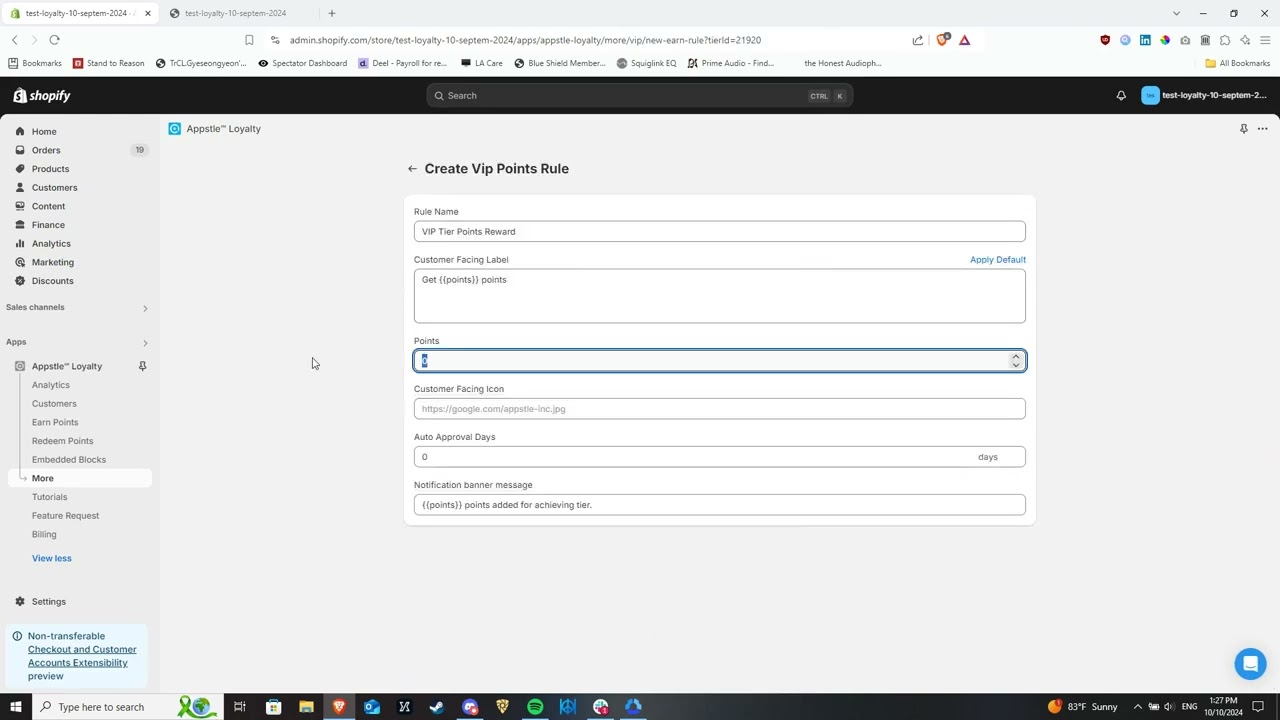Switch to second test-loyalty browser tab
Image resolution: width=1280 pixels, height=720 pixels.
(235, 13)
